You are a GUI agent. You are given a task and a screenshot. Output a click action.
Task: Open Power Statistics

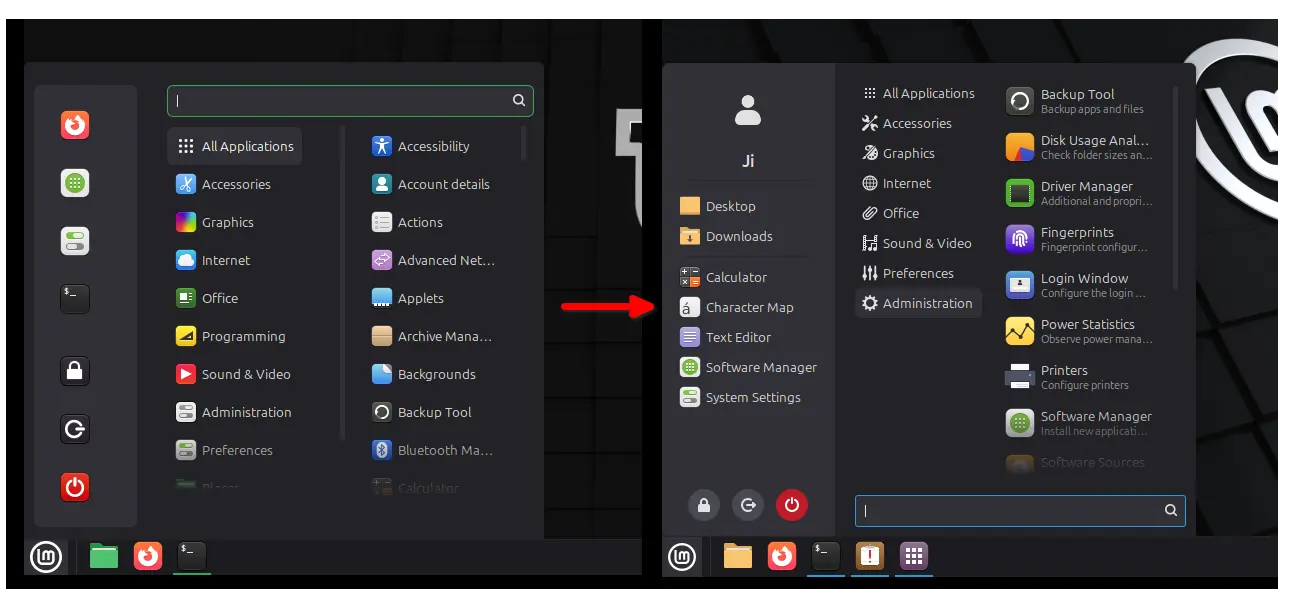1080,331
